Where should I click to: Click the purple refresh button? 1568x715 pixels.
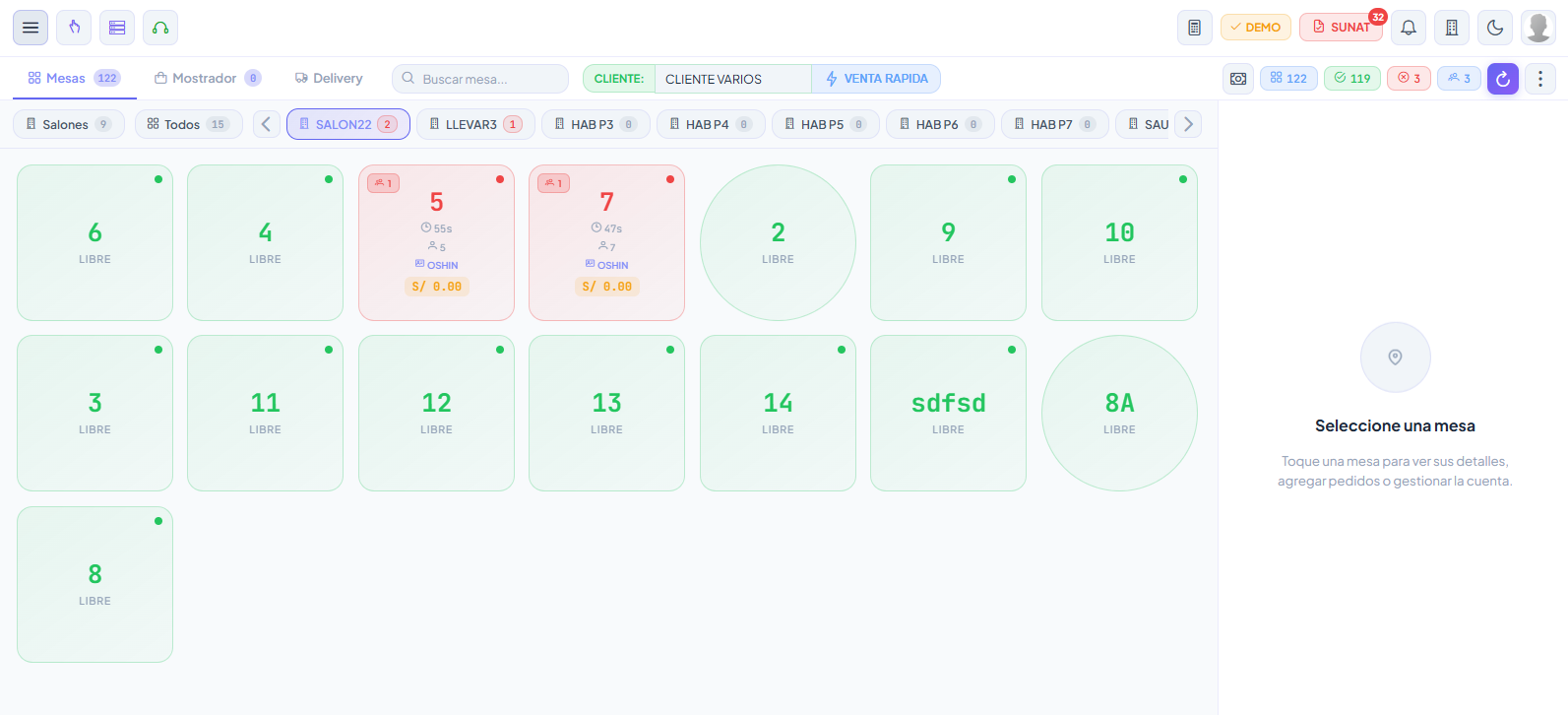1503,79
